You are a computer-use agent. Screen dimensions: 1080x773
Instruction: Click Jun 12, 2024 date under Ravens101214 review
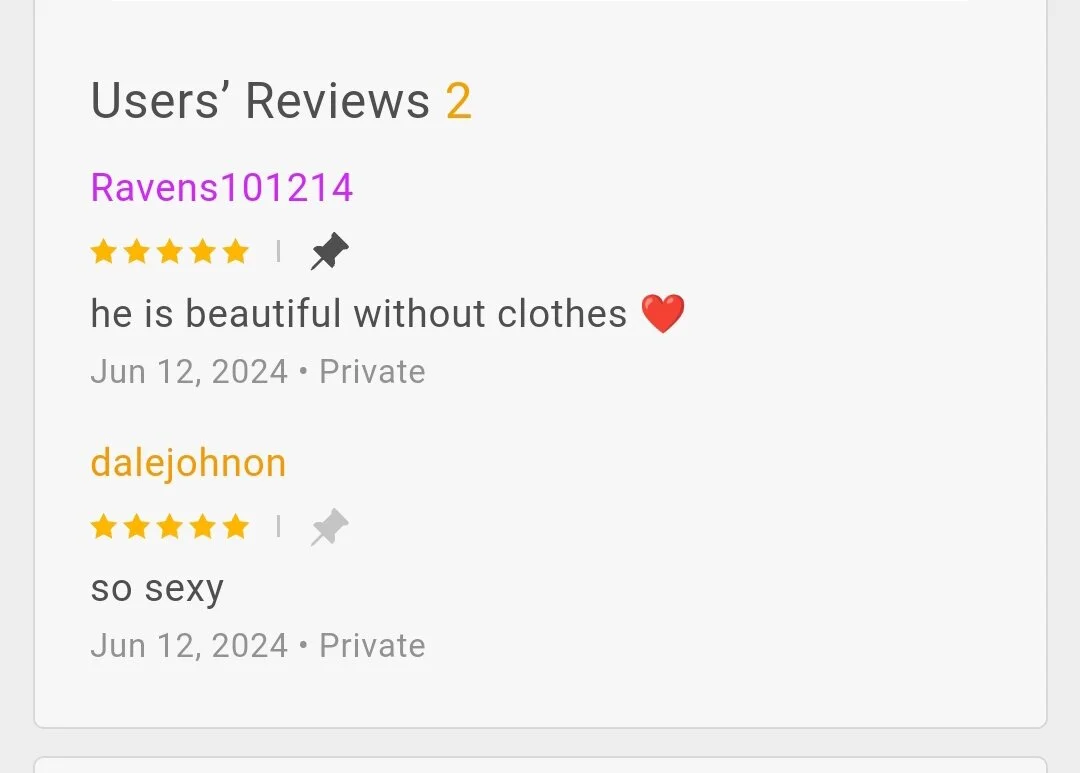click(x=189, y=372)
